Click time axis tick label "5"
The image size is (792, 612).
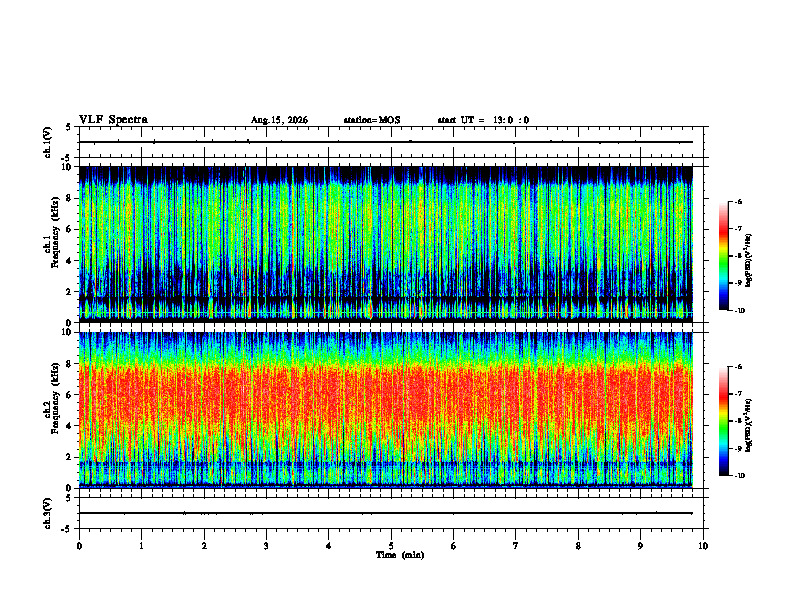[x=391, y=546]
